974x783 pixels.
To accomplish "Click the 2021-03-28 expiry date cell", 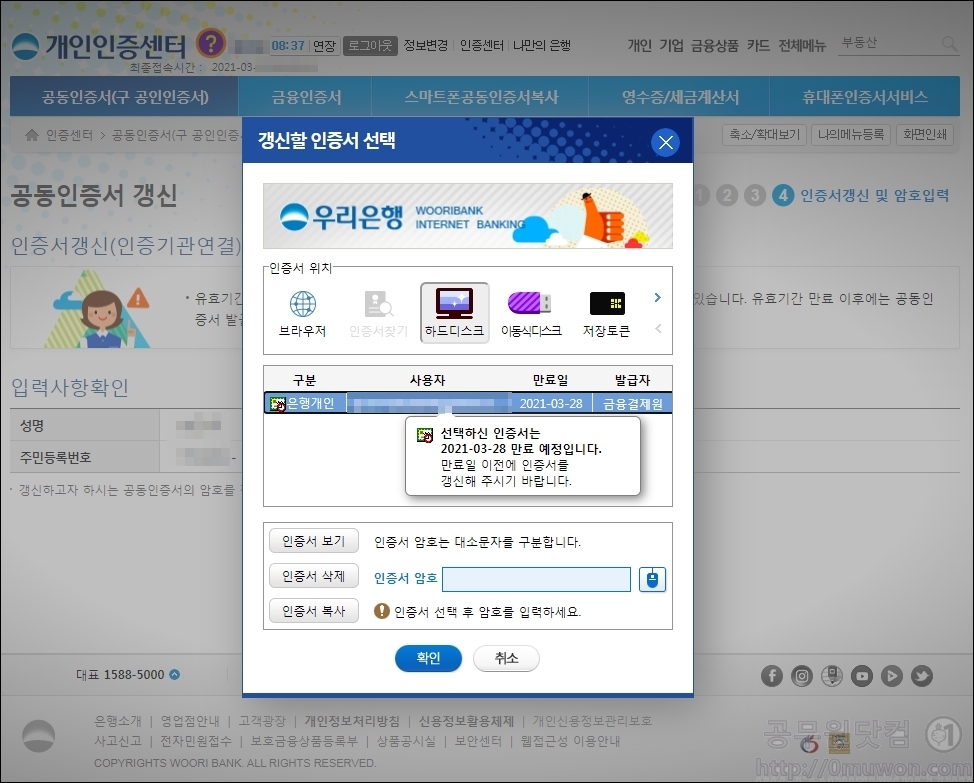I will coord(551,404).
